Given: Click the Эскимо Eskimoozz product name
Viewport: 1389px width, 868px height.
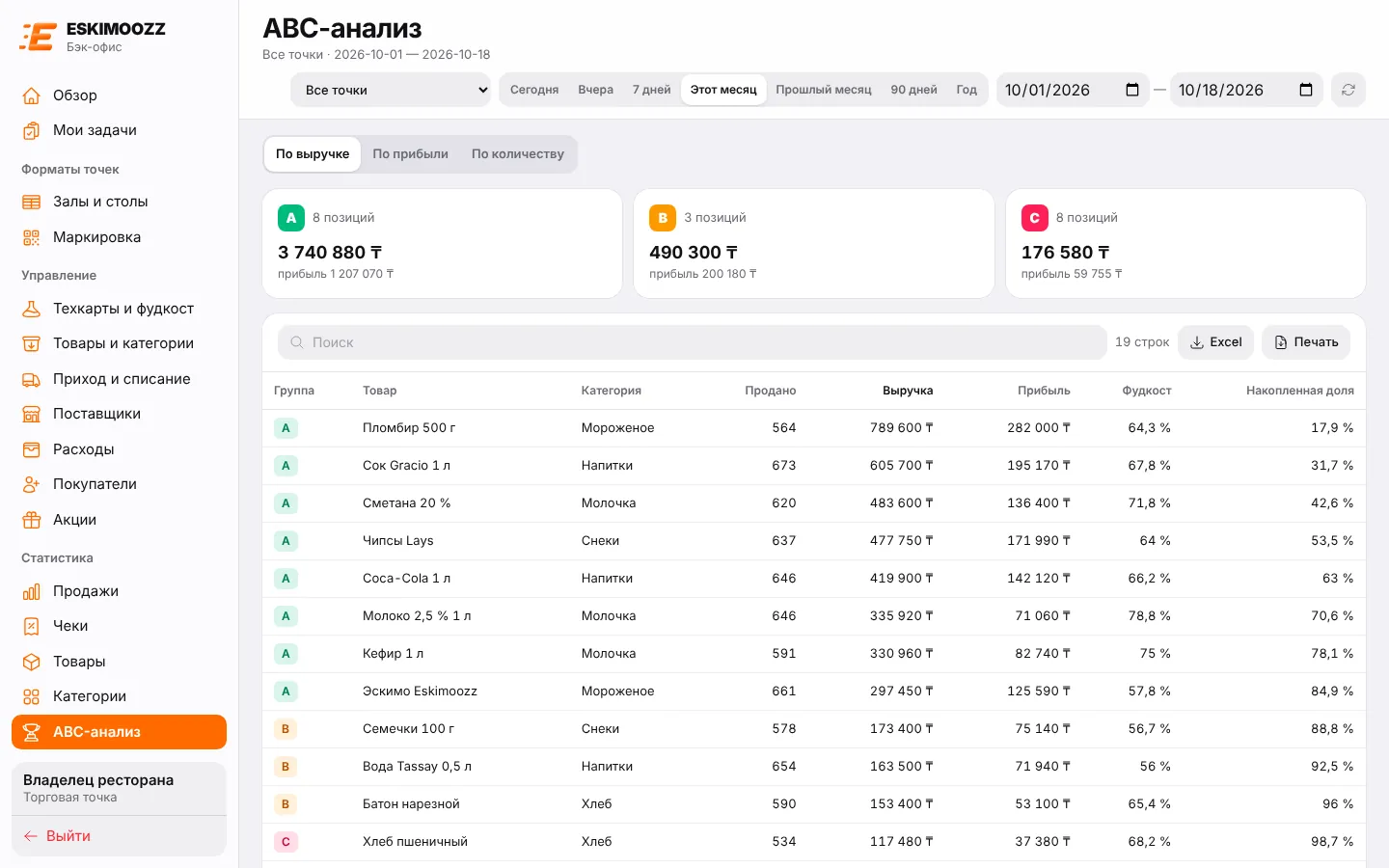Looking at the screenshot, I should [420, 692].
